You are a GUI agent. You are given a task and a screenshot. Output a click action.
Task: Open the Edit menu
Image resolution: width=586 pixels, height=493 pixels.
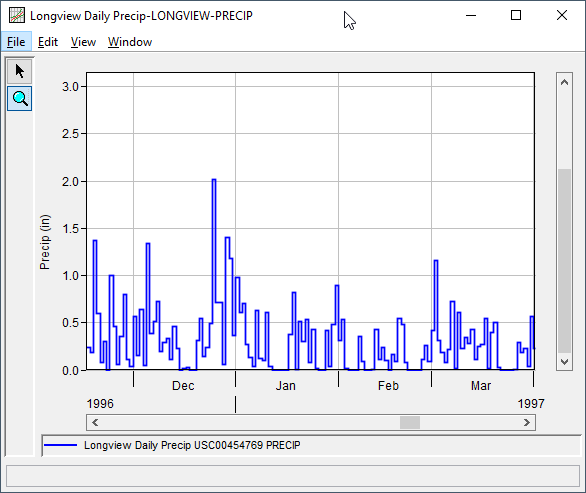[48, 42]
